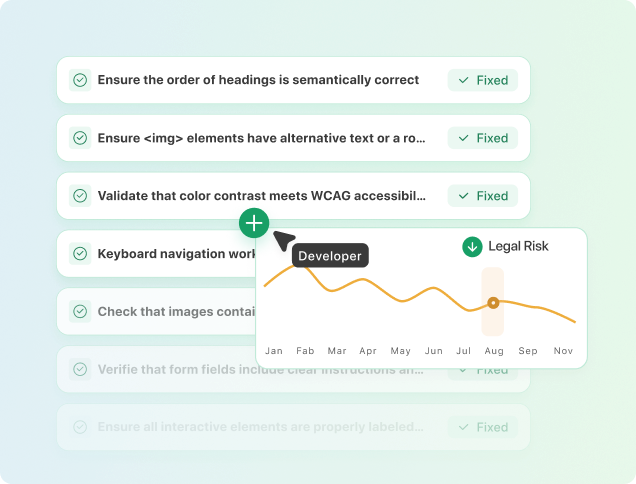Click Fixed badge on img elements row
Viewport: 636px width, 484px height.
(483, 138)
